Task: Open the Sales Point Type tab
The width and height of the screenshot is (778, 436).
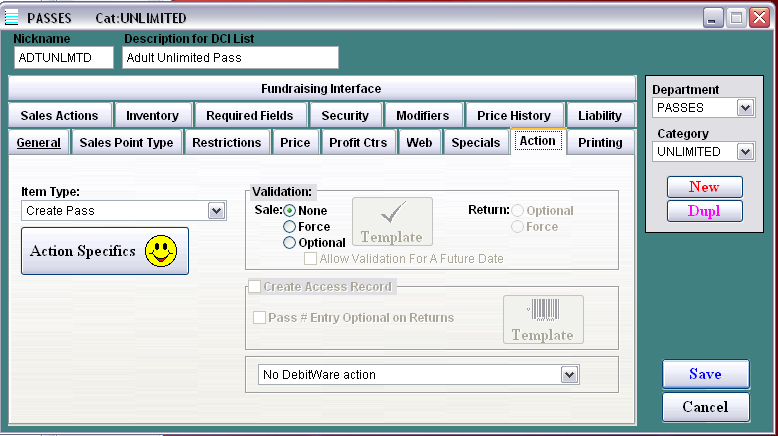Action: [127, 142]
